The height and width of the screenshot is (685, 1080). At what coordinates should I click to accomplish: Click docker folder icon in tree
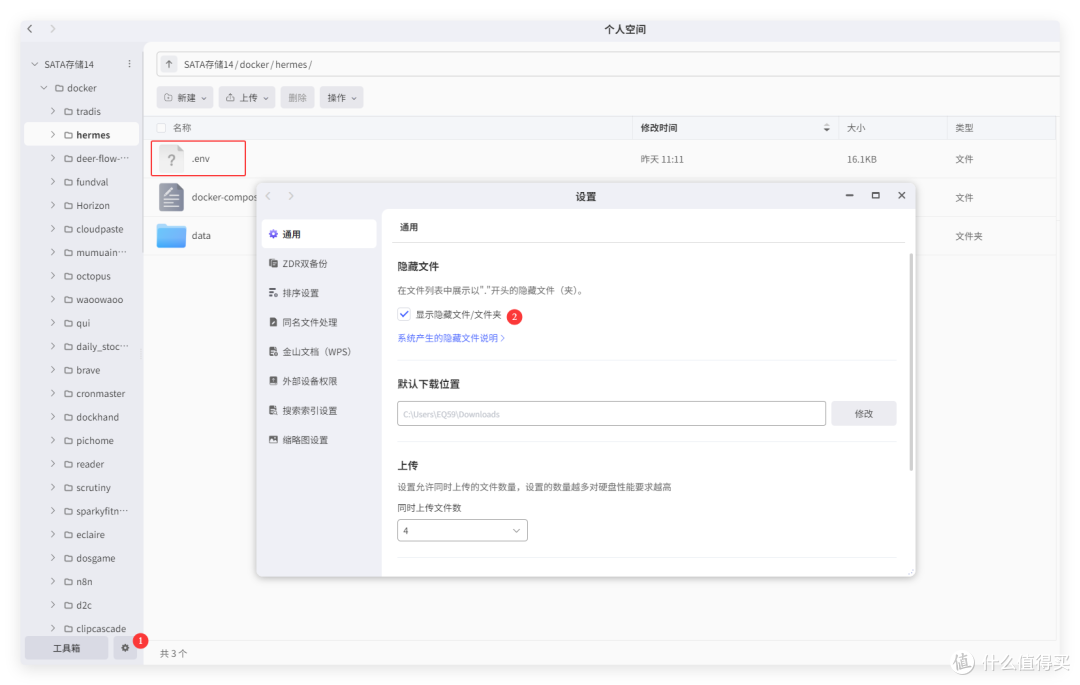59,88
